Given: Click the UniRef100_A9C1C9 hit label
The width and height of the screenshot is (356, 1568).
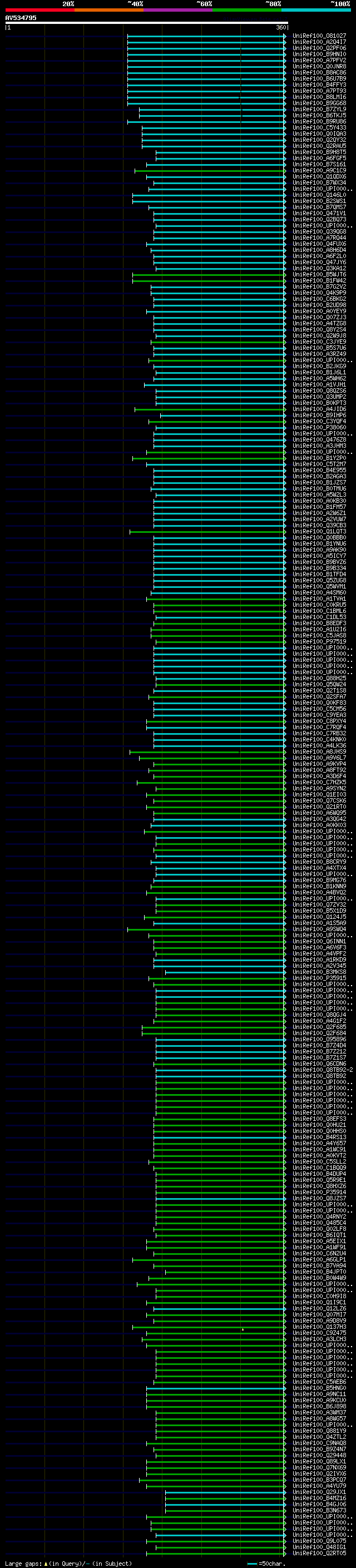Looking at the screenshot, I should tap(319, 170).
